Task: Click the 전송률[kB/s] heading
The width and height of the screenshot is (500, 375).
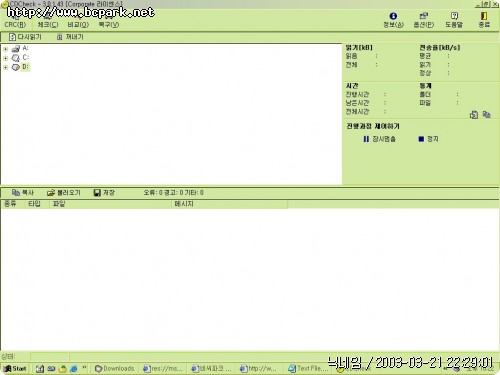Action: [x=440, y=48]
